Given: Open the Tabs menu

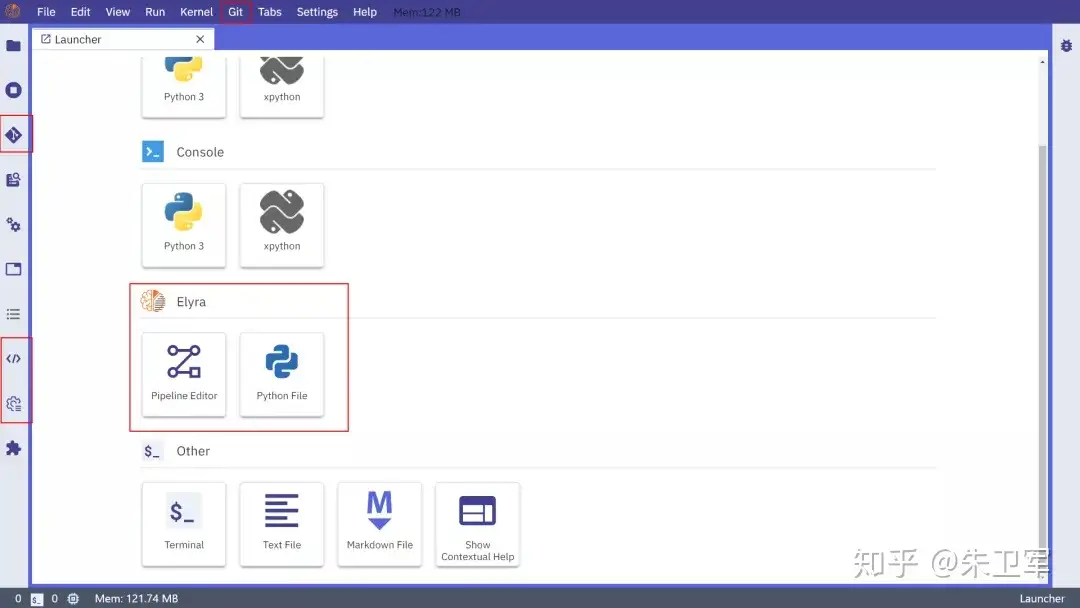Looking at the screenshot, I should pyautogui.click(x=270, y=12).
